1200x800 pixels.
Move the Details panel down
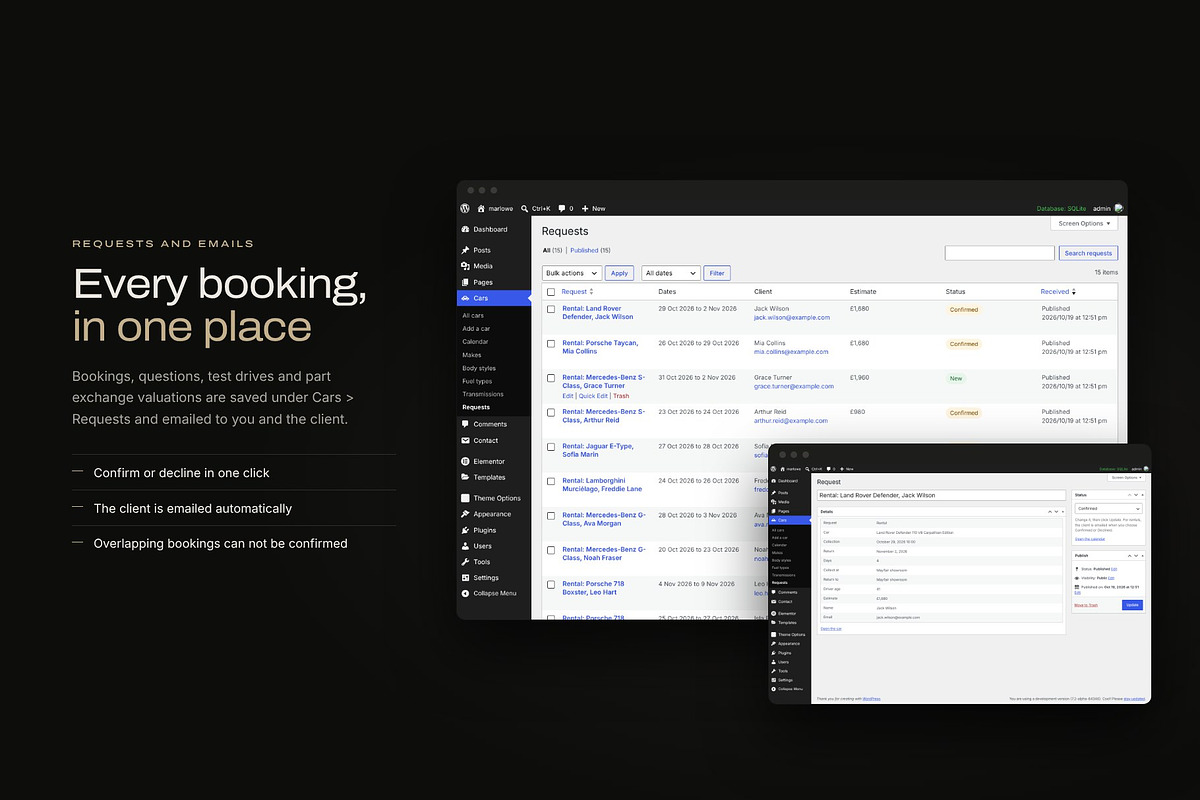point(1057,511)
